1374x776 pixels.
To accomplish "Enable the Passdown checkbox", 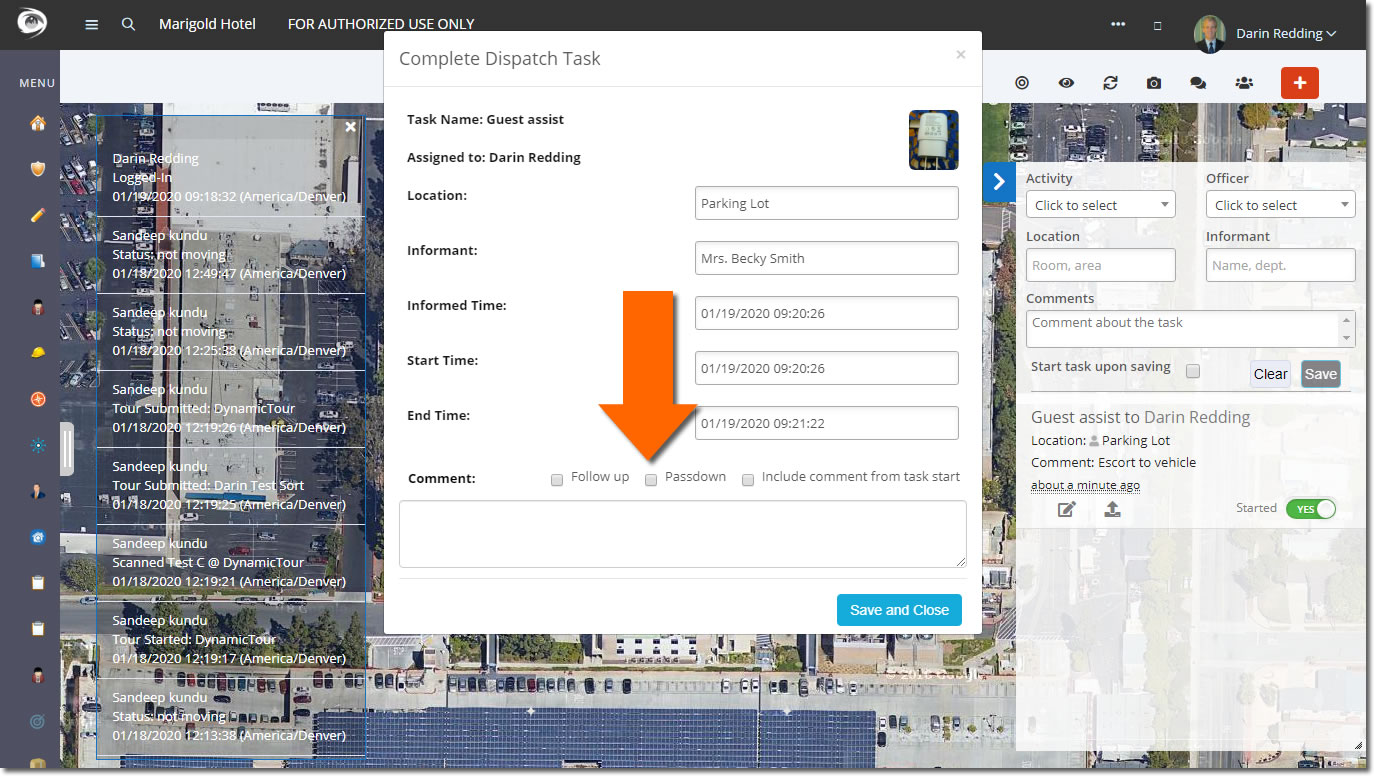I will coord(651,480).
